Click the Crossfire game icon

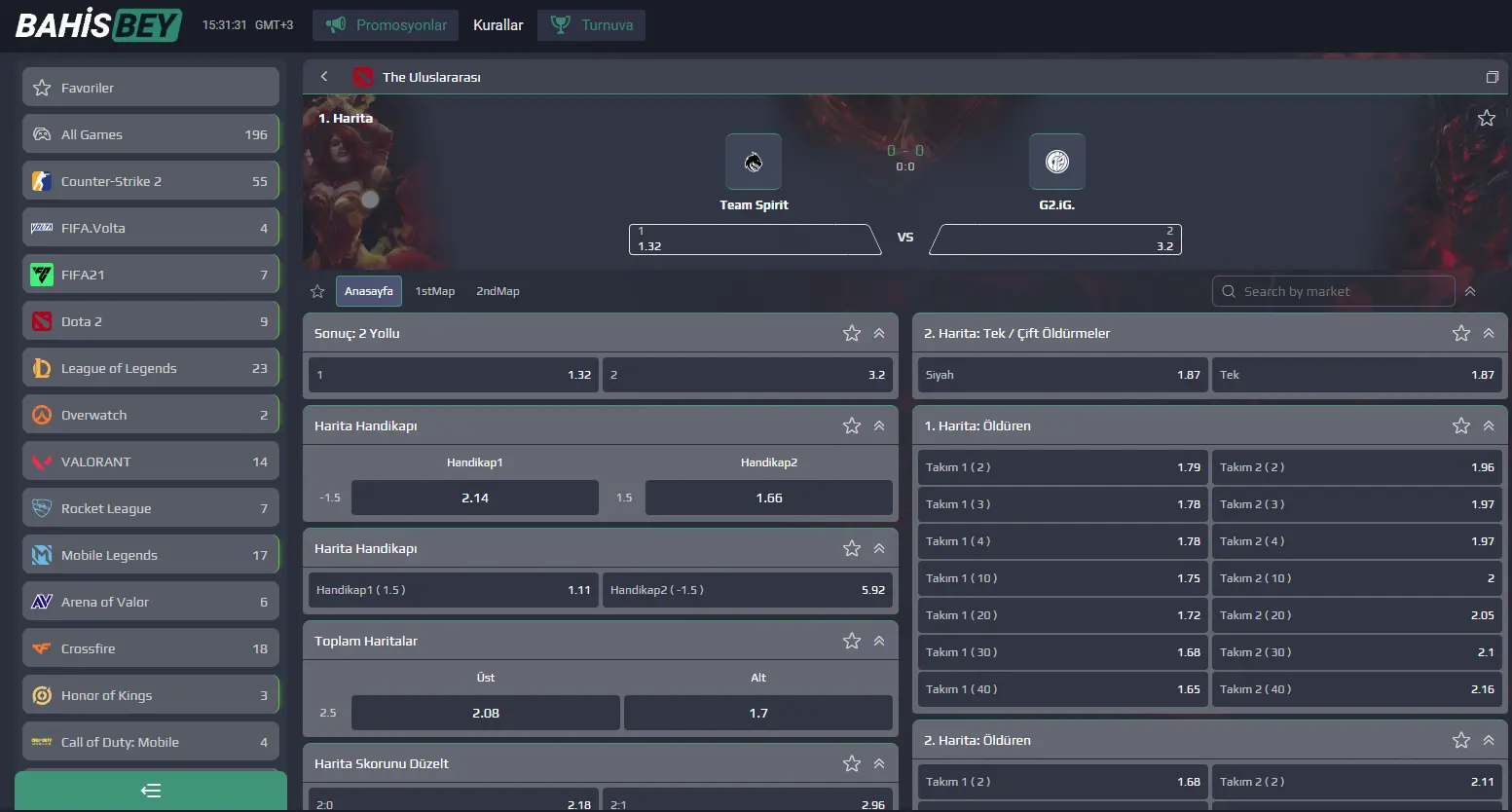pyautogui.click(x=42, y=648)
